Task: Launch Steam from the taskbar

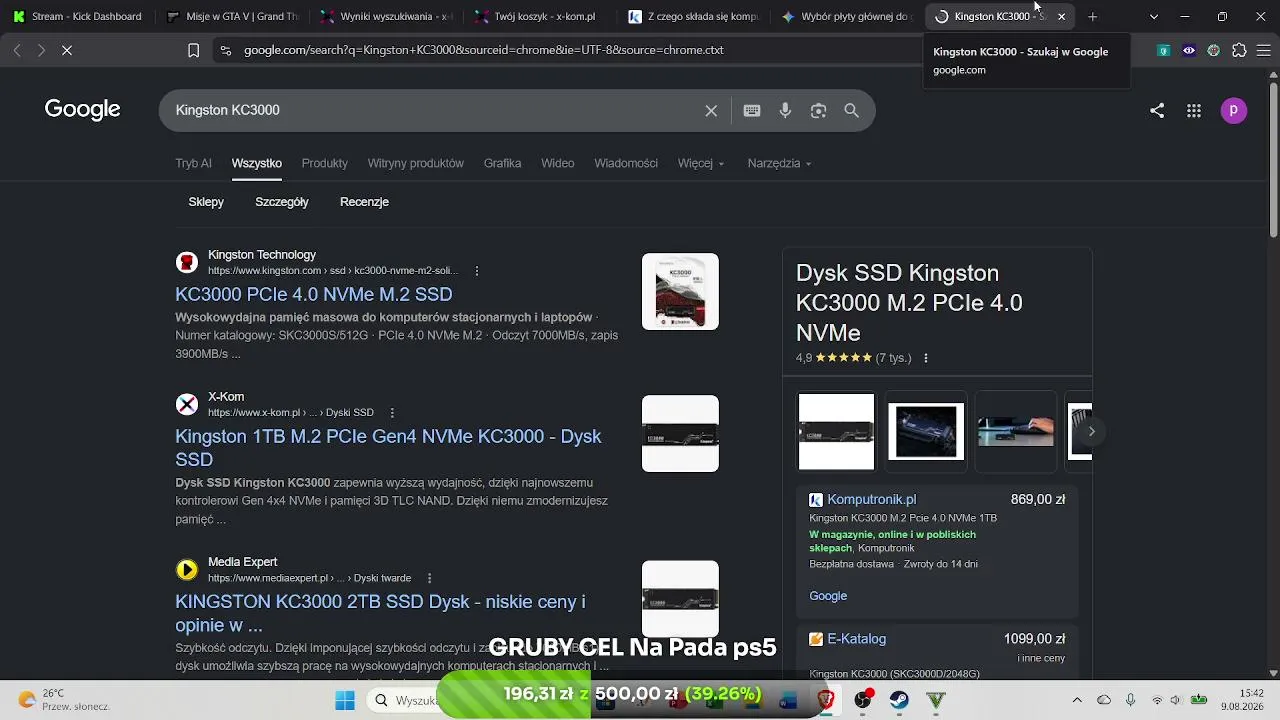Action: pyautogui.click(x=900, y=700)
